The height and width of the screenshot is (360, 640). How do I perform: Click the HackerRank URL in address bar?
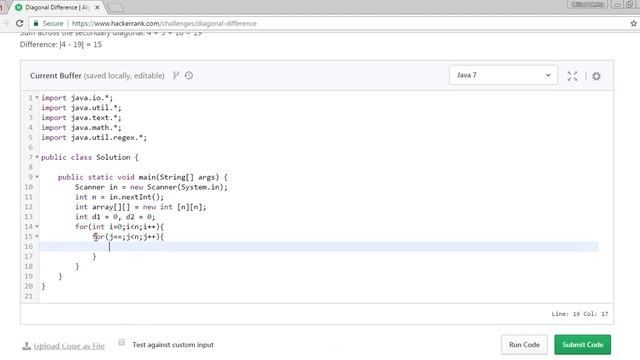click(x=164, y=24)
